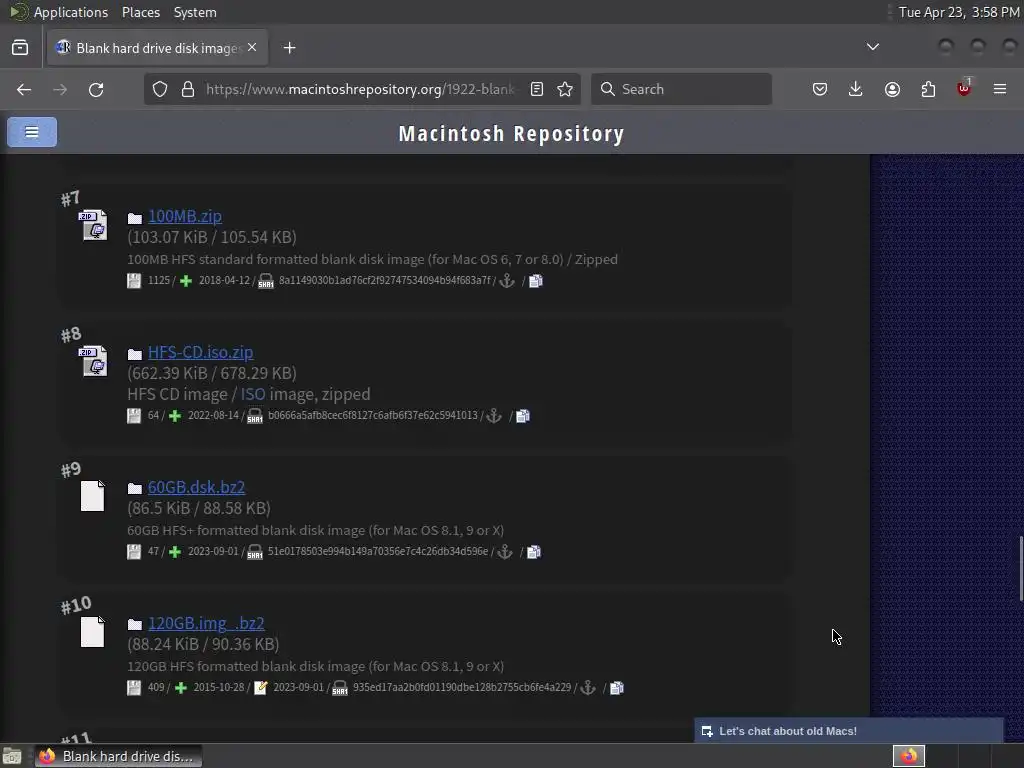Click the Macintosh Repository title
The image size is (1024, 768).
coord(511,133)
